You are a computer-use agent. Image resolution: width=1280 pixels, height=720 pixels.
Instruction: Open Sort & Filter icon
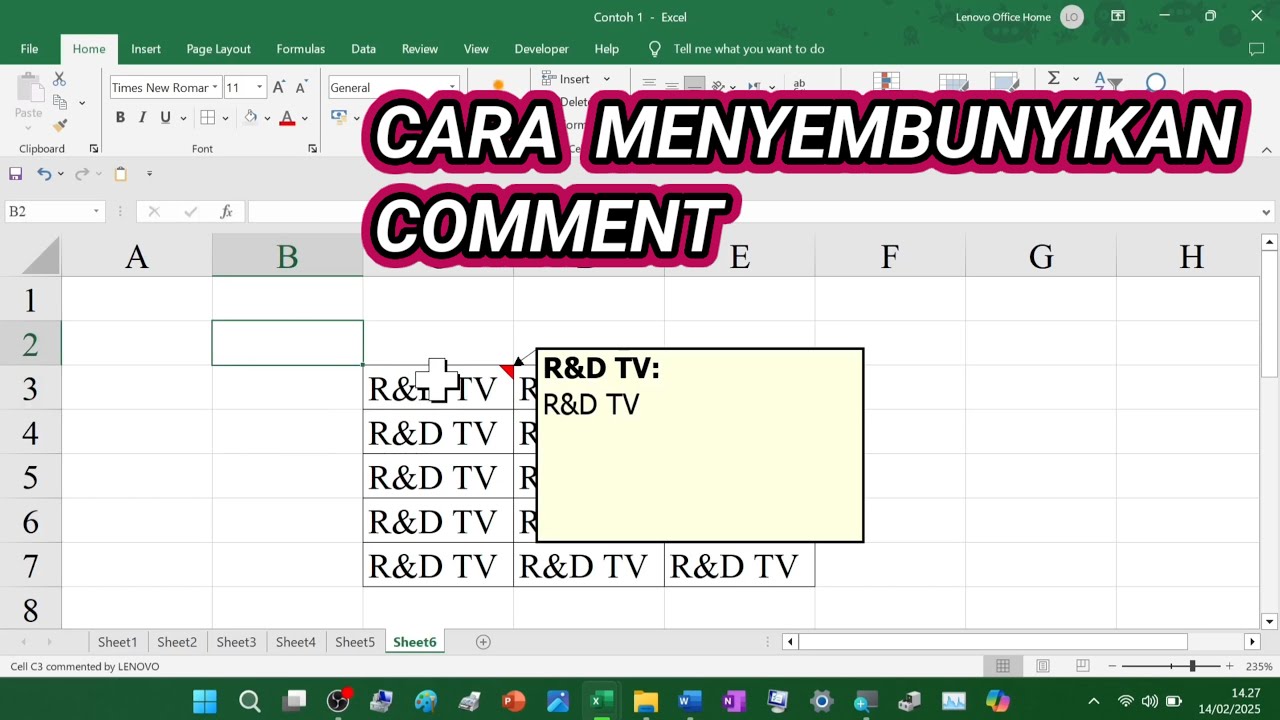click(1107, 80)
